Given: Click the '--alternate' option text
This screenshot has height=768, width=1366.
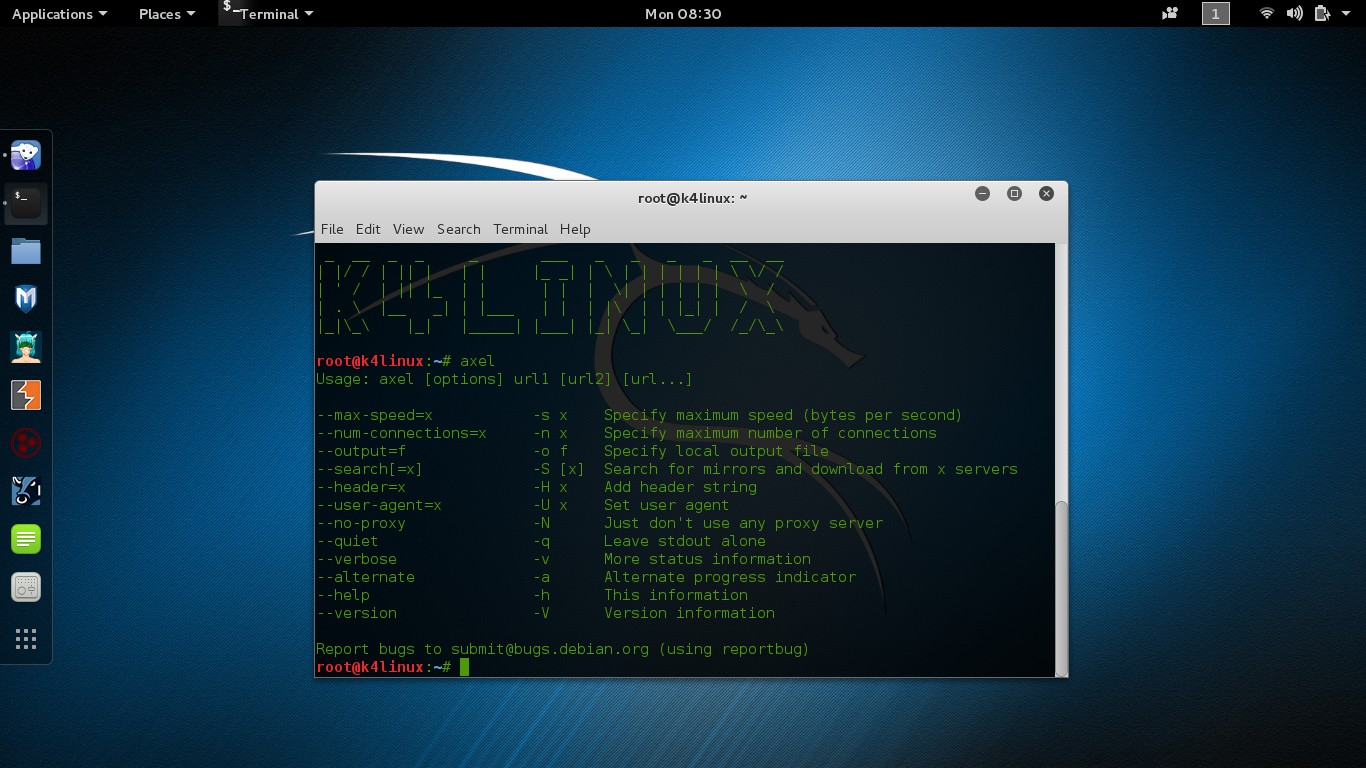Looking at the screenshot, I should [x=365, y=577].
